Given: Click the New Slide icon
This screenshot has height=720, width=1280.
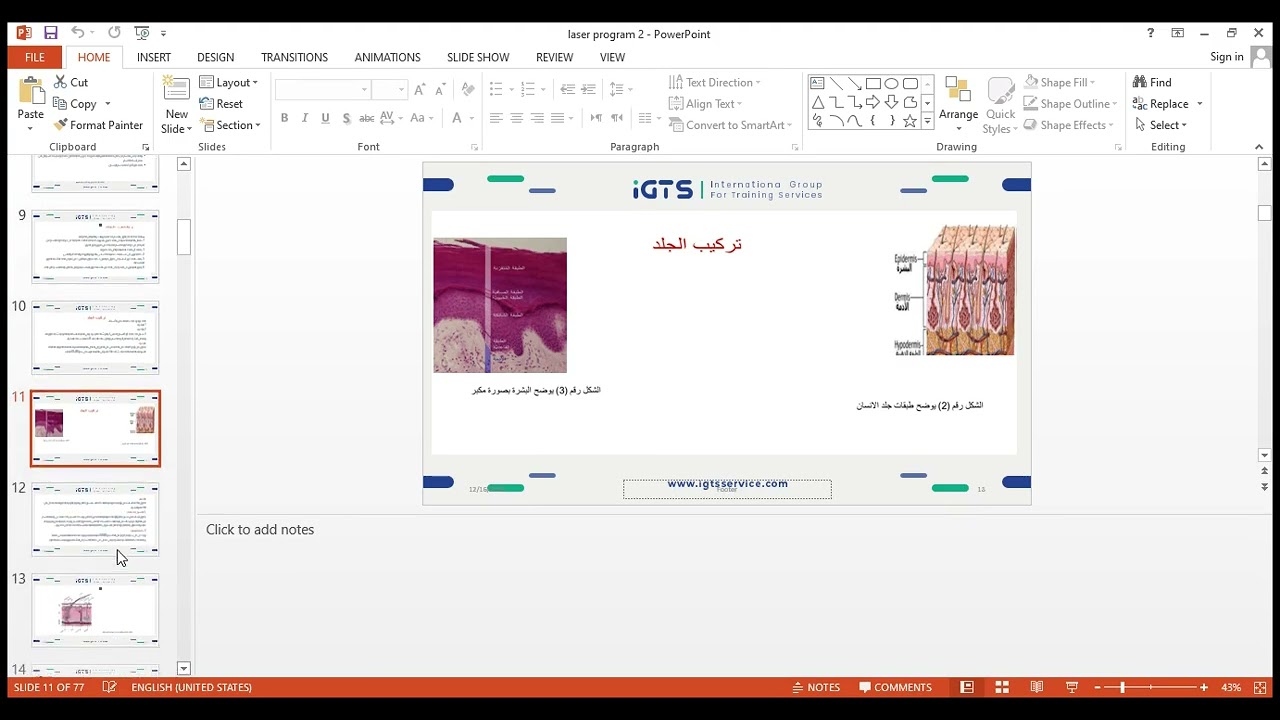Looking at the screenshot, I should click(x=176, y=90).
